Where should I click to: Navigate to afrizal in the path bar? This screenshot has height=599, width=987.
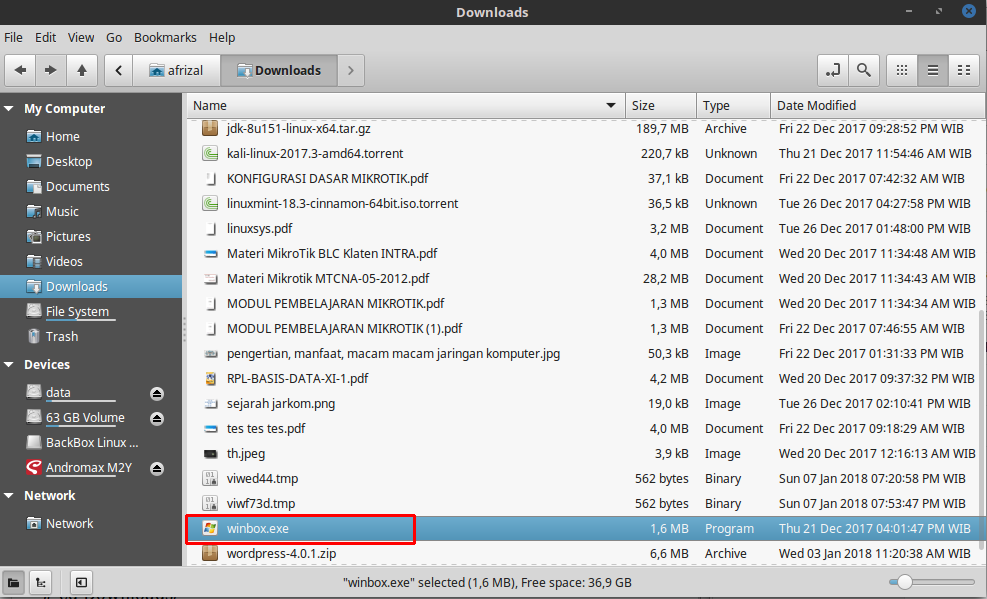(x=176, y=70)
